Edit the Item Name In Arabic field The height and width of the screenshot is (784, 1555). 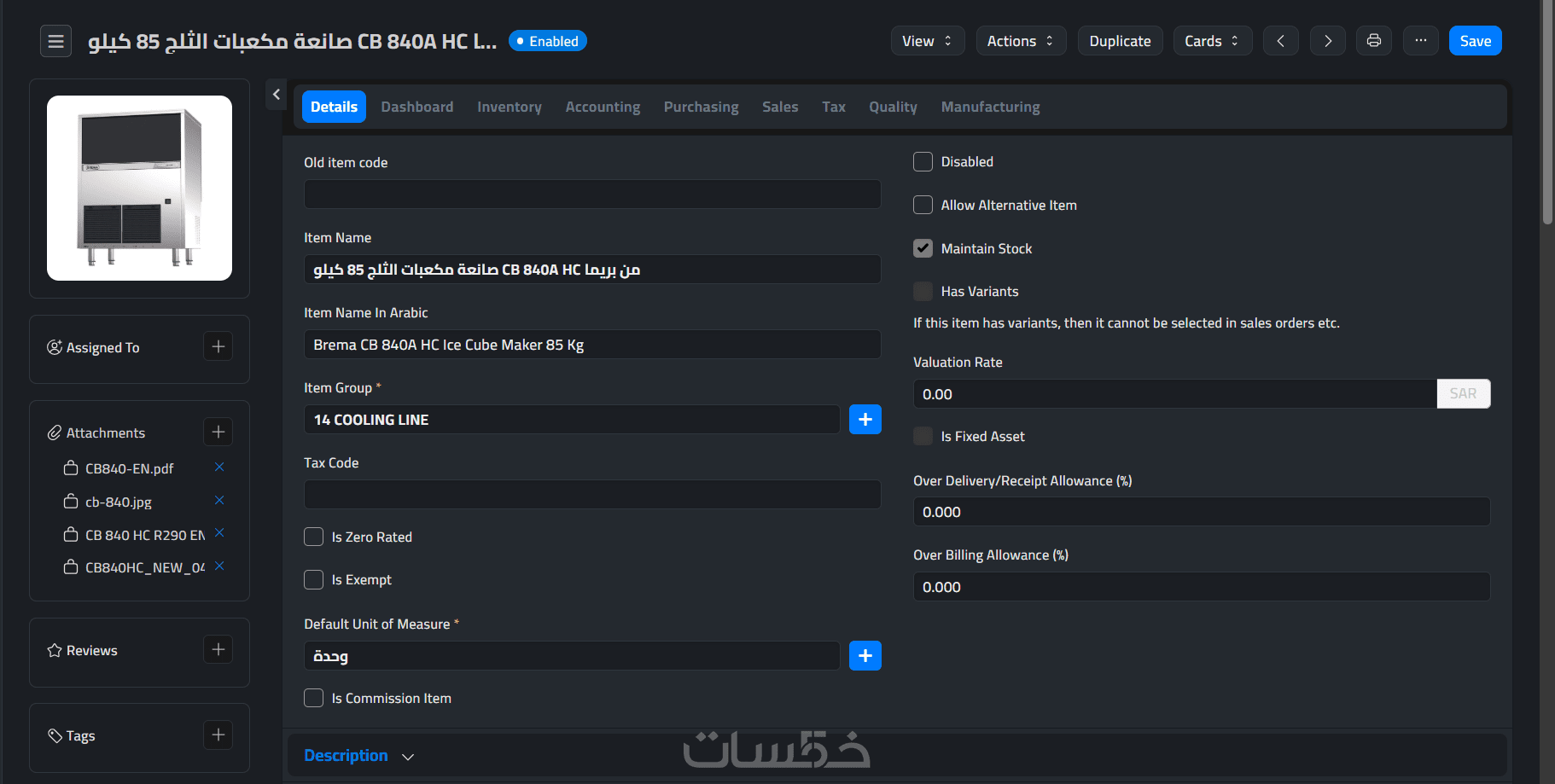592,345
